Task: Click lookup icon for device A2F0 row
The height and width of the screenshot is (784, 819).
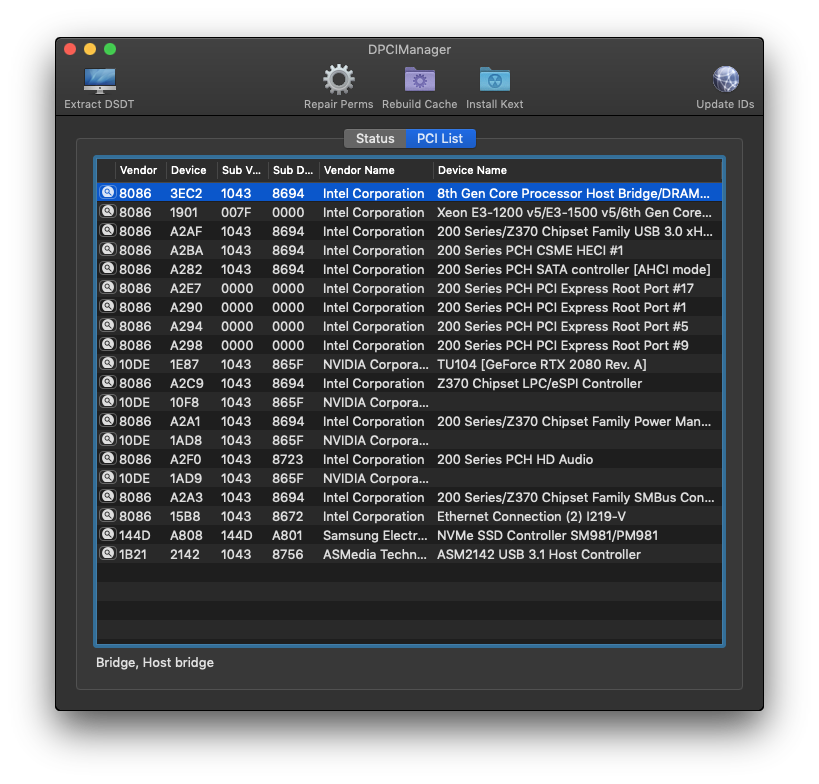Action: [x=108, y=458]
